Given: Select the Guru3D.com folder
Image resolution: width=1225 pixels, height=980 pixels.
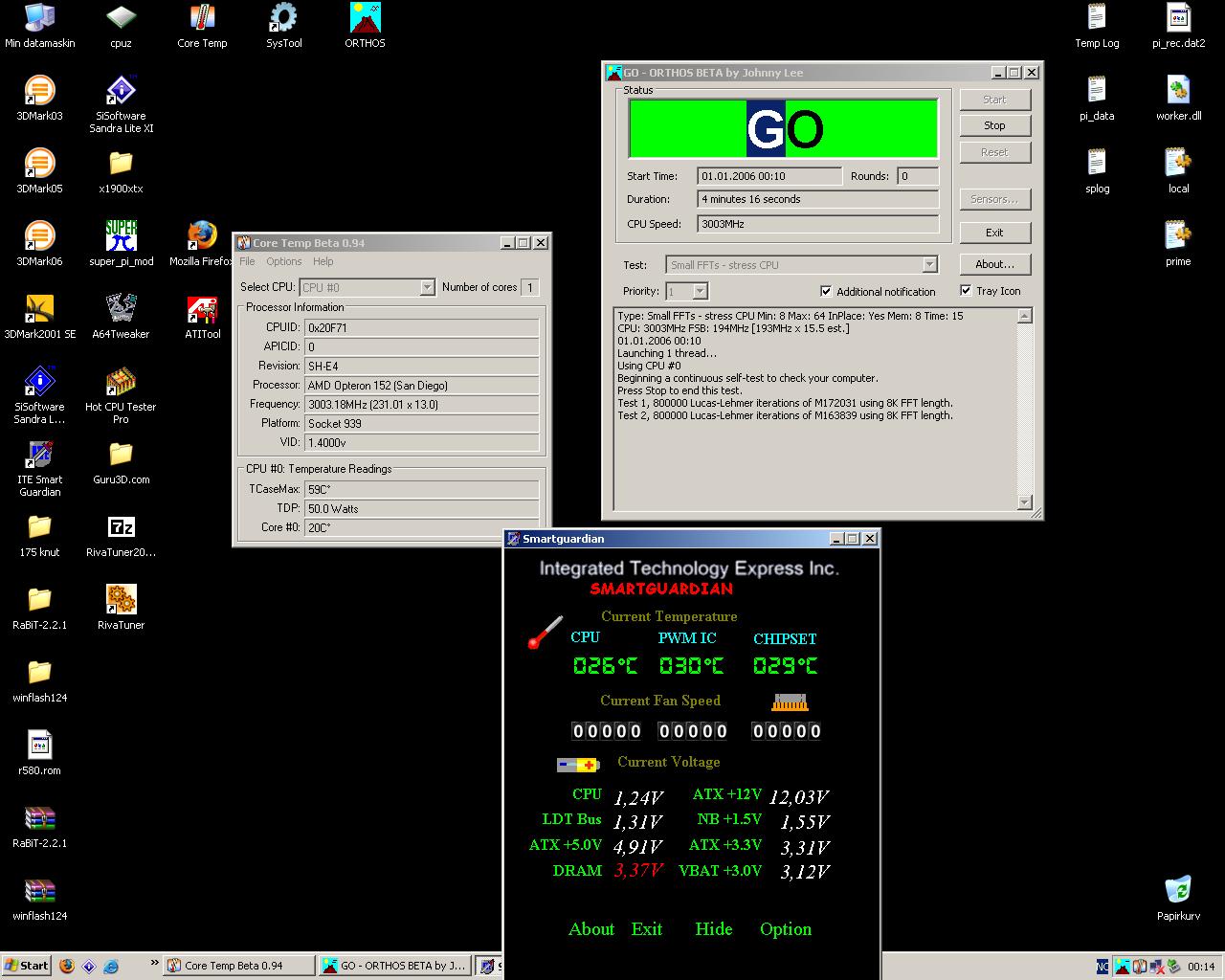Looking at the screenshot, I should (121, 462).
